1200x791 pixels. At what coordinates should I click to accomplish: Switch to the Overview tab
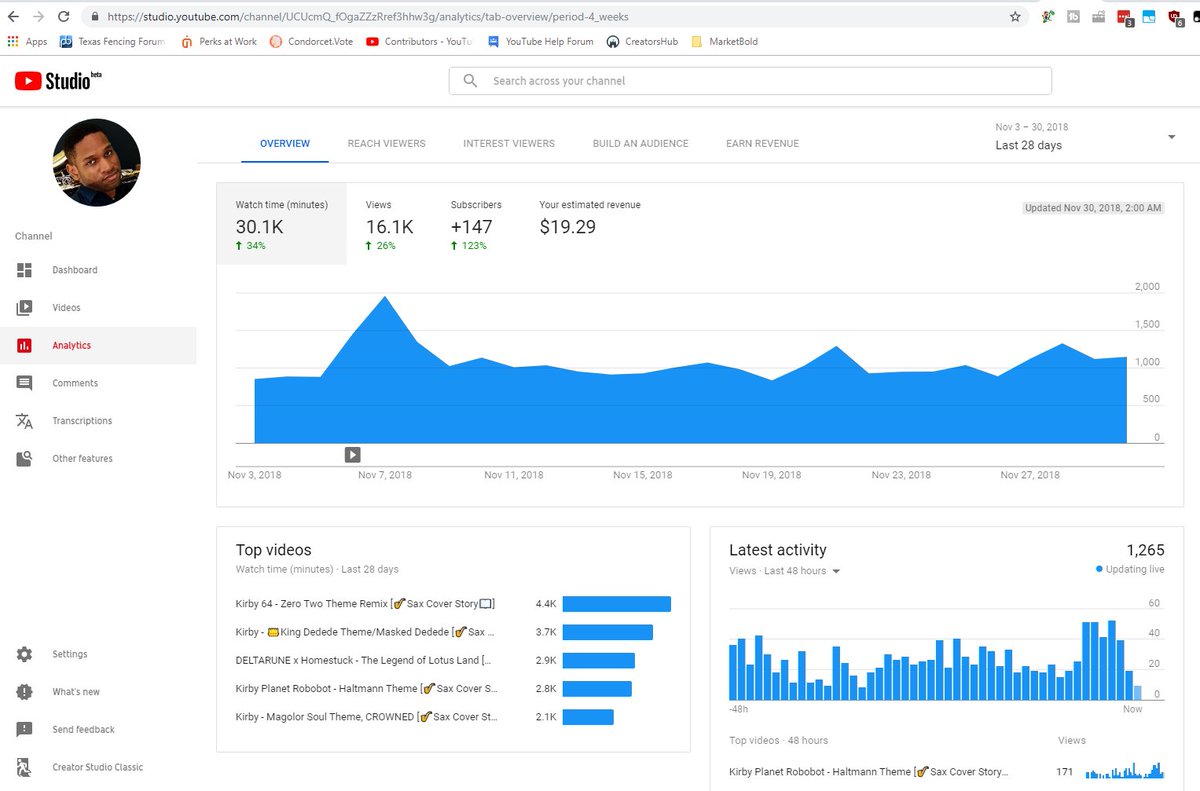pos(285,144)
